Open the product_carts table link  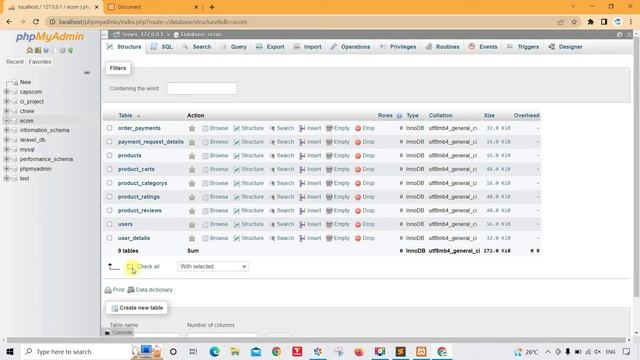[136, 169]
